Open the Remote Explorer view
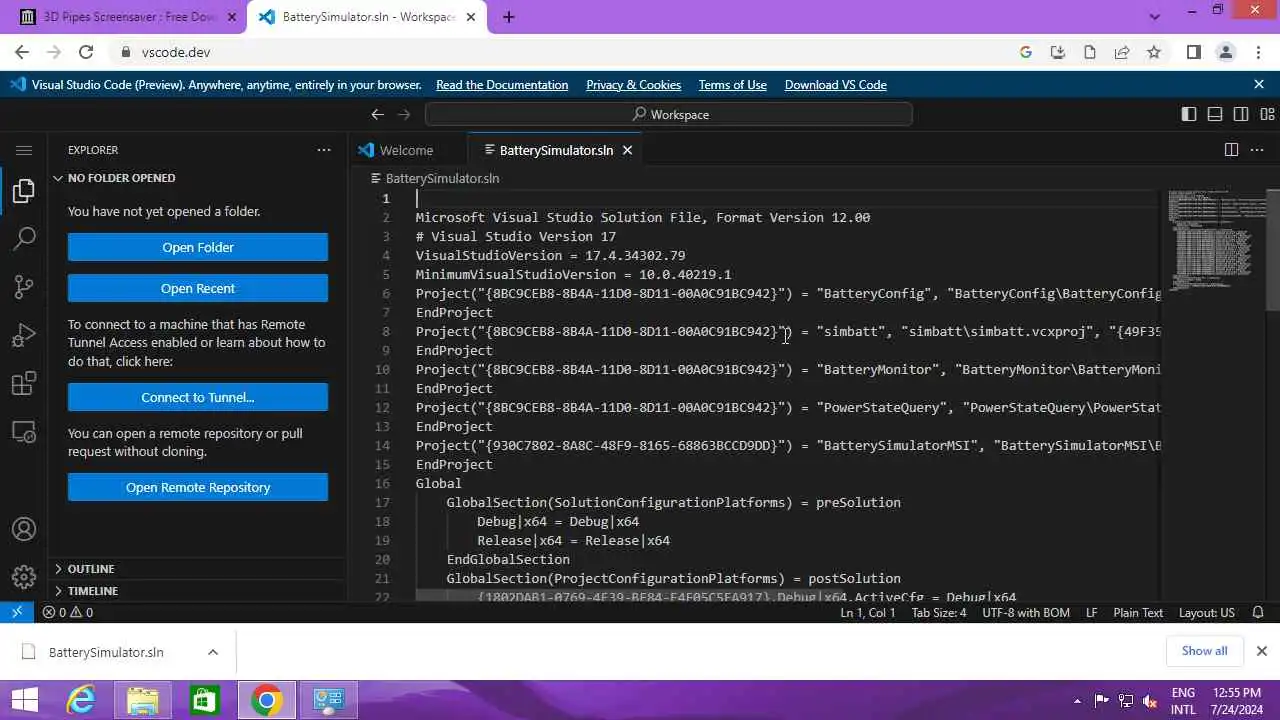Screen dimensions: 1280x720 (24, 431)
